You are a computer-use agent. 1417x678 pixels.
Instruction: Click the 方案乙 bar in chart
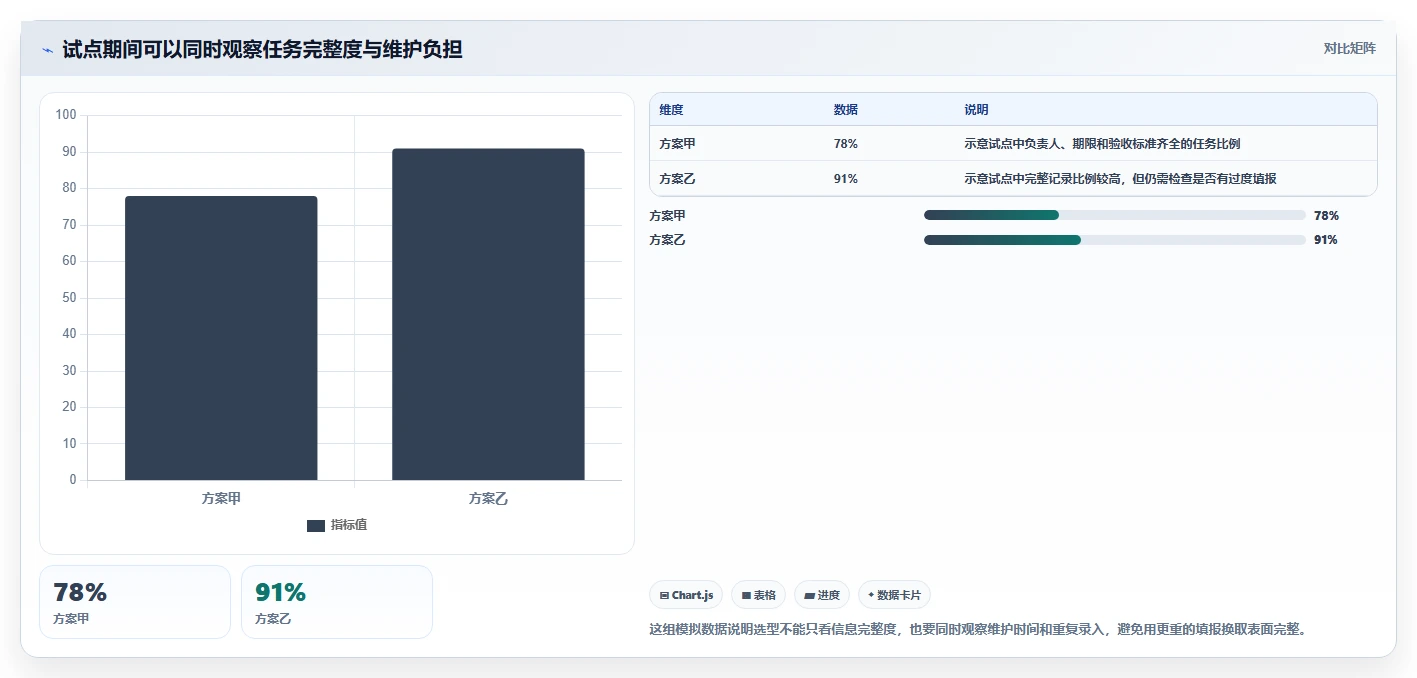click(x=488, y=314)
